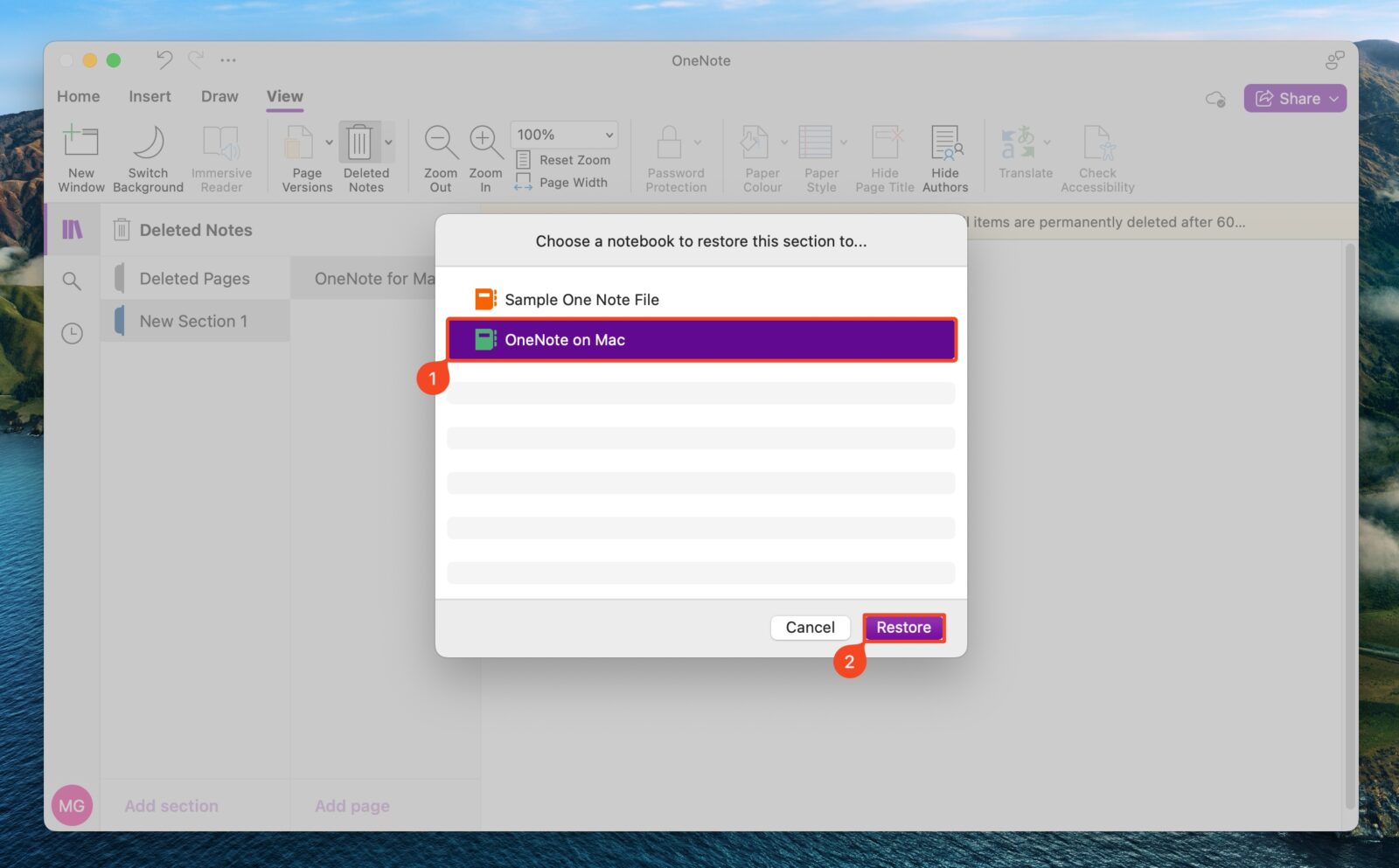Switch to the Draw tab
This screenshot has height=868, width=1399.
[x=219, y=96]
